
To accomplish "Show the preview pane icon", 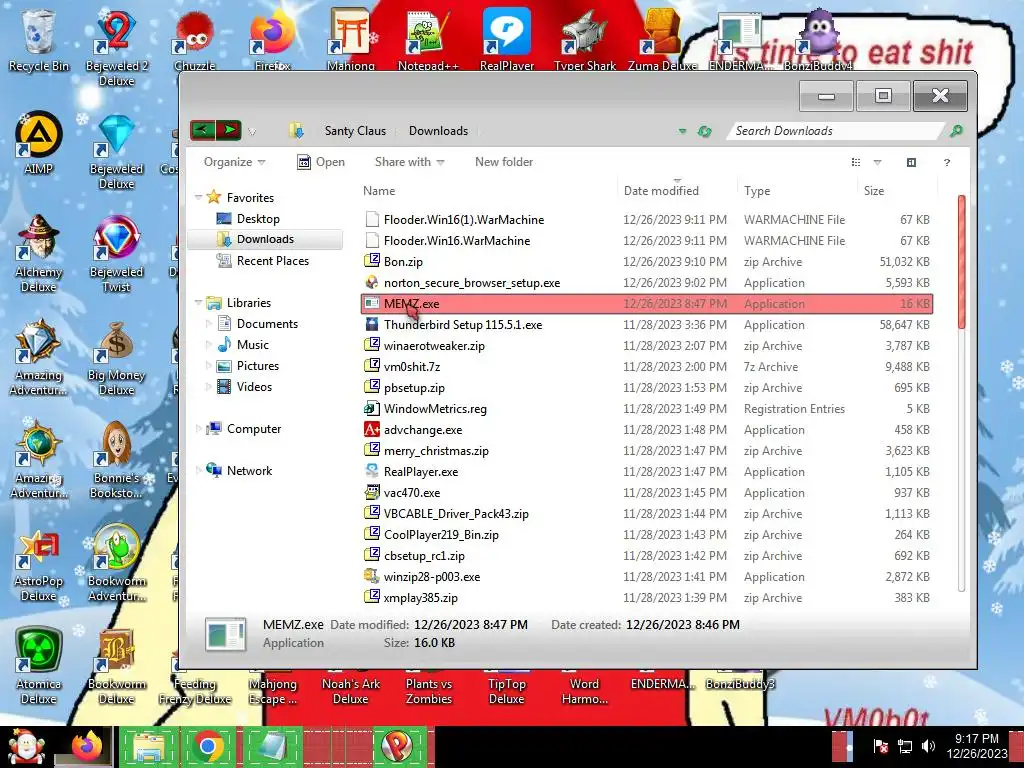I will pos(911,162).
